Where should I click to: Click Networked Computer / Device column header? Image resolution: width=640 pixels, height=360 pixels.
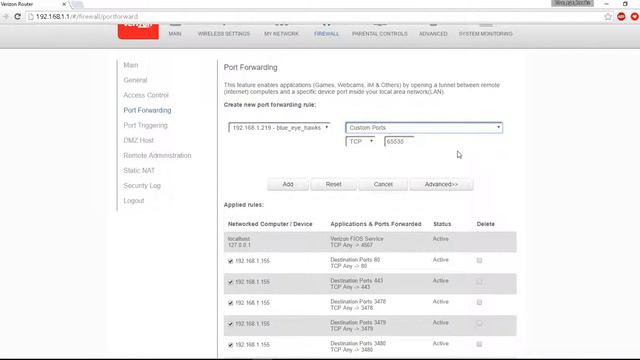point(270,224)
